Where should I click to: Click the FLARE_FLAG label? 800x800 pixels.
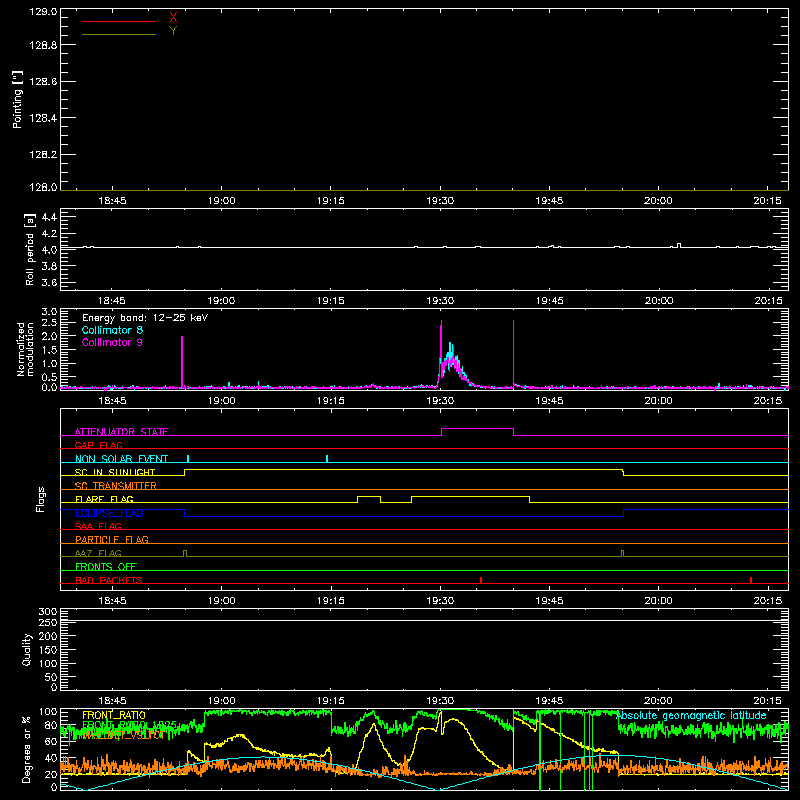(x=104, y=499)
